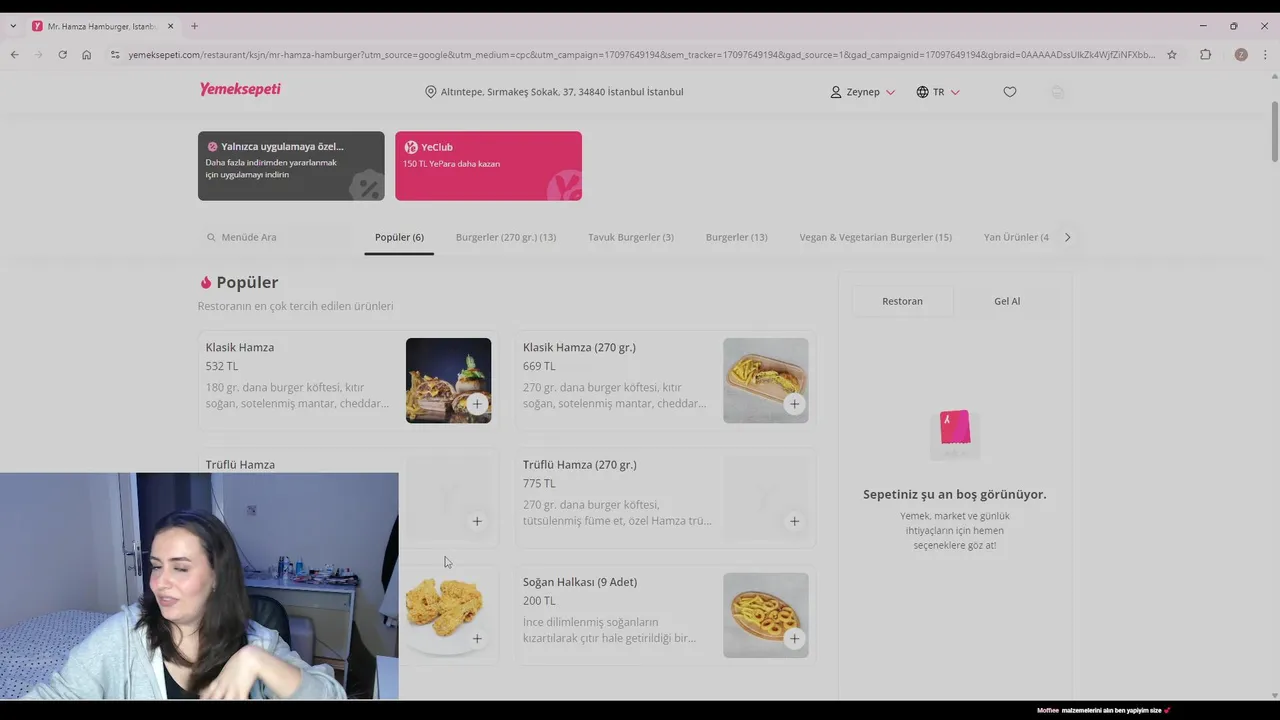Image resolution: width=1280 pixels, height=720 pixels.
Task: Click the delivery address Altıntepe, Sırmakeş Sokak
Action: tap(562, 92)
